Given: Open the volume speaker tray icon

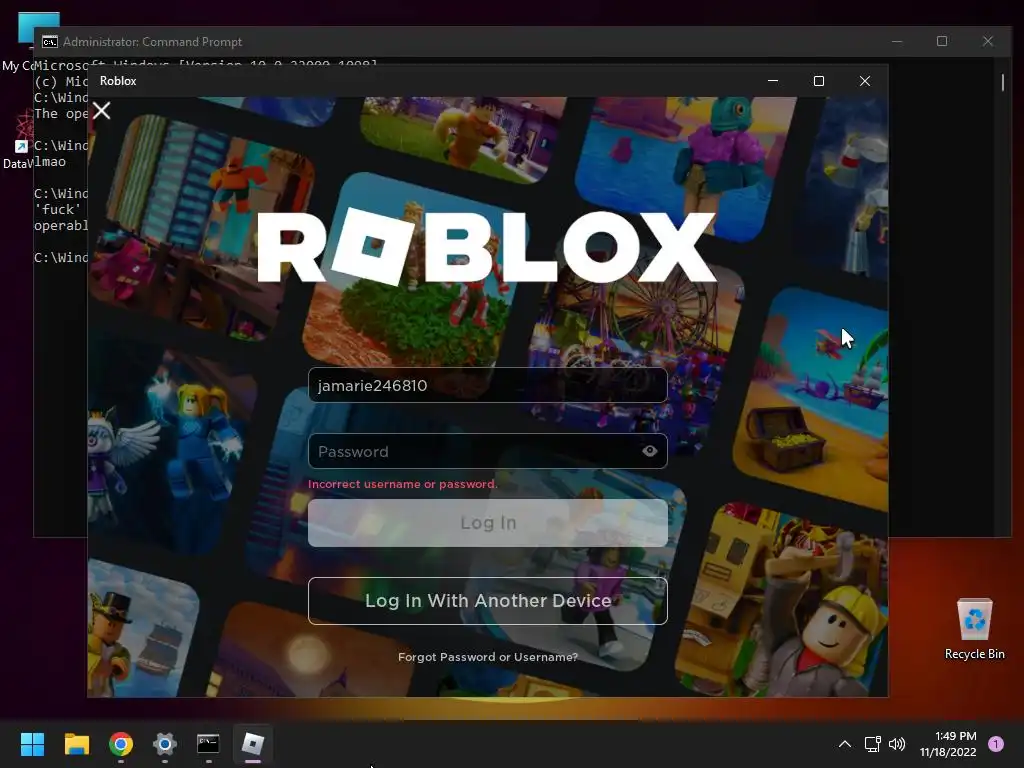Looking at the screenshot, I should 897,744.
